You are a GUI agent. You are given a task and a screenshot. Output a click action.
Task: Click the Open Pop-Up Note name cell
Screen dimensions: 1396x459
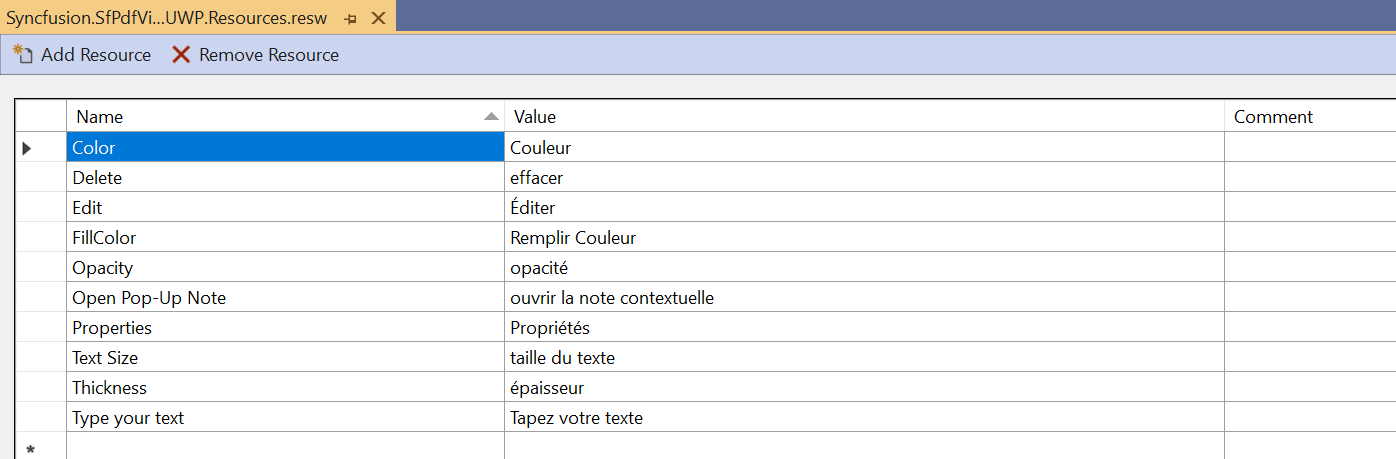click(x=285, y=297)
